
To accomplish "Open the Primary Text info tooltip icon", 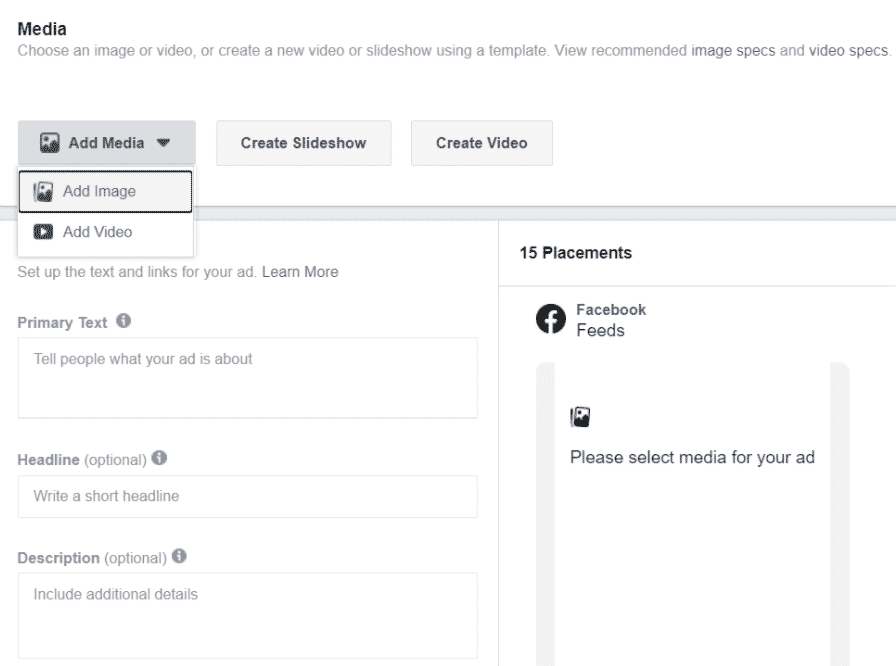I will point(123,321).
